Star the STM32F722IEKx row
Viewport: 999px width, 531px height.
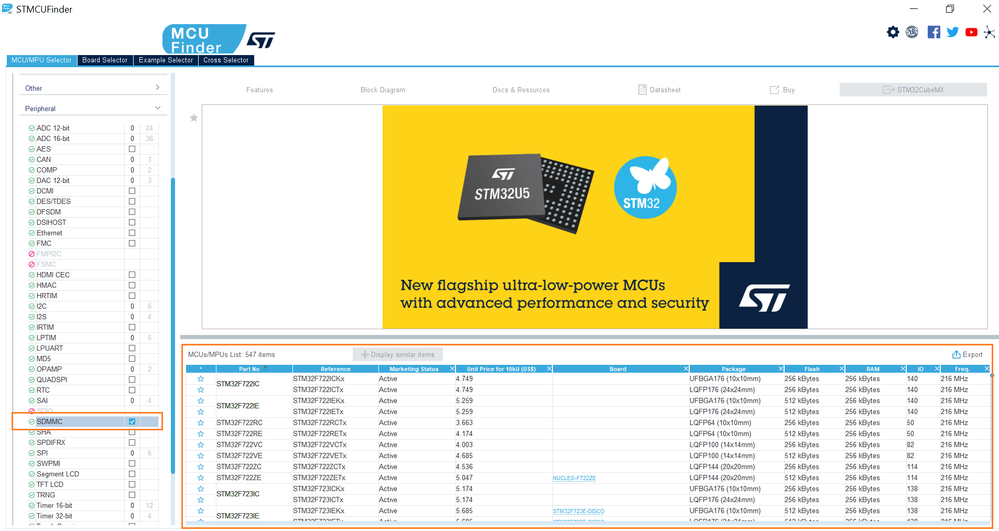pyautogui.click(x=201, y=401)
